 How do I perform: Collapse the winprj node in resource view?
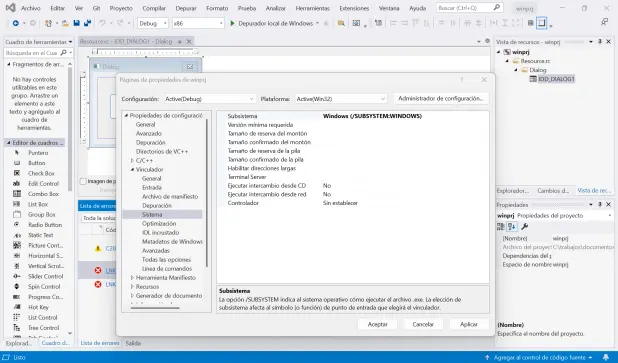coord(499,52)
